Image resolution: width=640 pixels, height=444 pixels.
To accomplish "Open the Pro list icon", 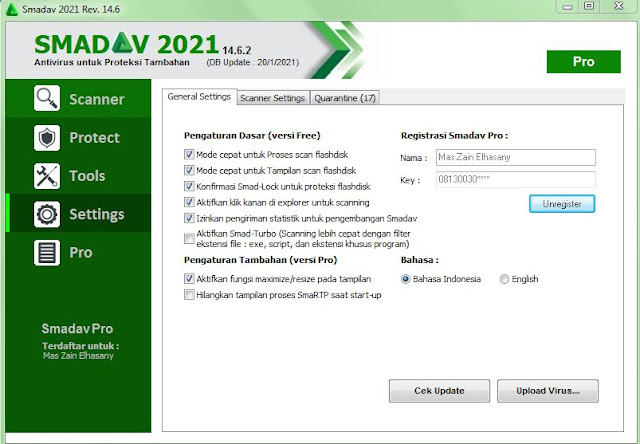I will click(47, 253).
